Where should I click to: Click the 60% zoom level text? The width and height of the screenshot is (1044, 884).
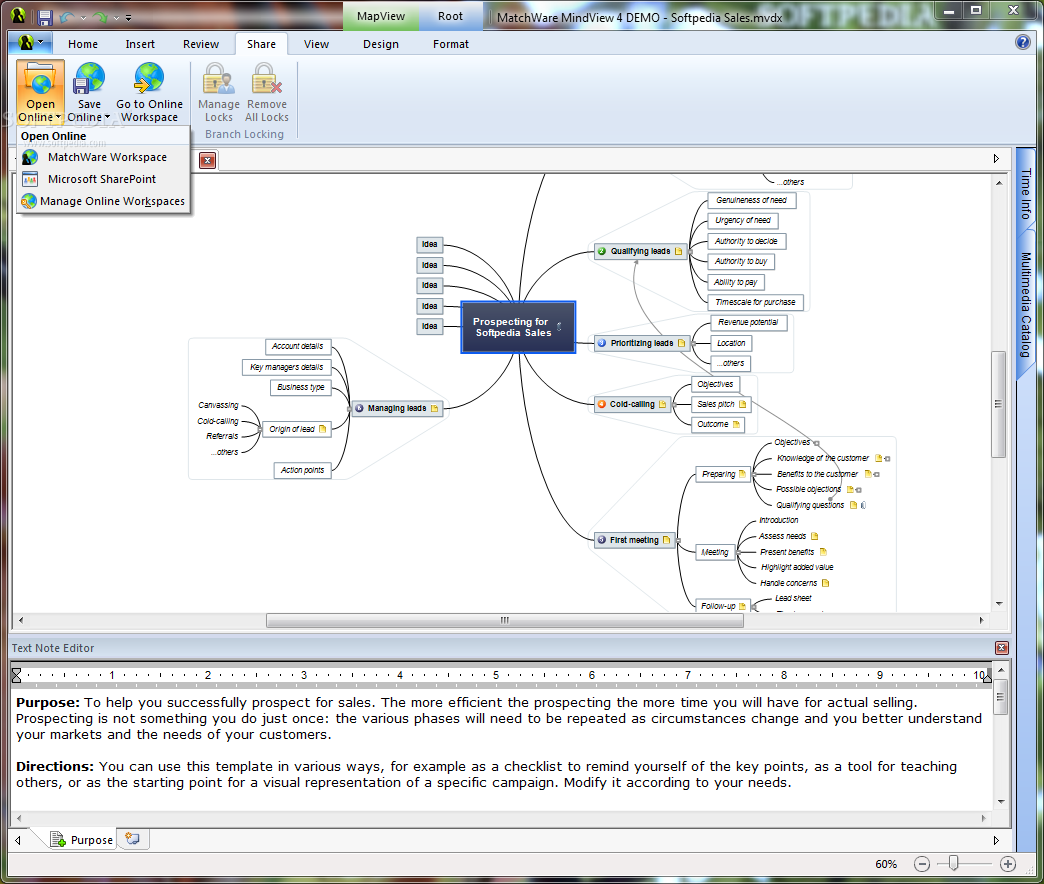coord(886,864)
